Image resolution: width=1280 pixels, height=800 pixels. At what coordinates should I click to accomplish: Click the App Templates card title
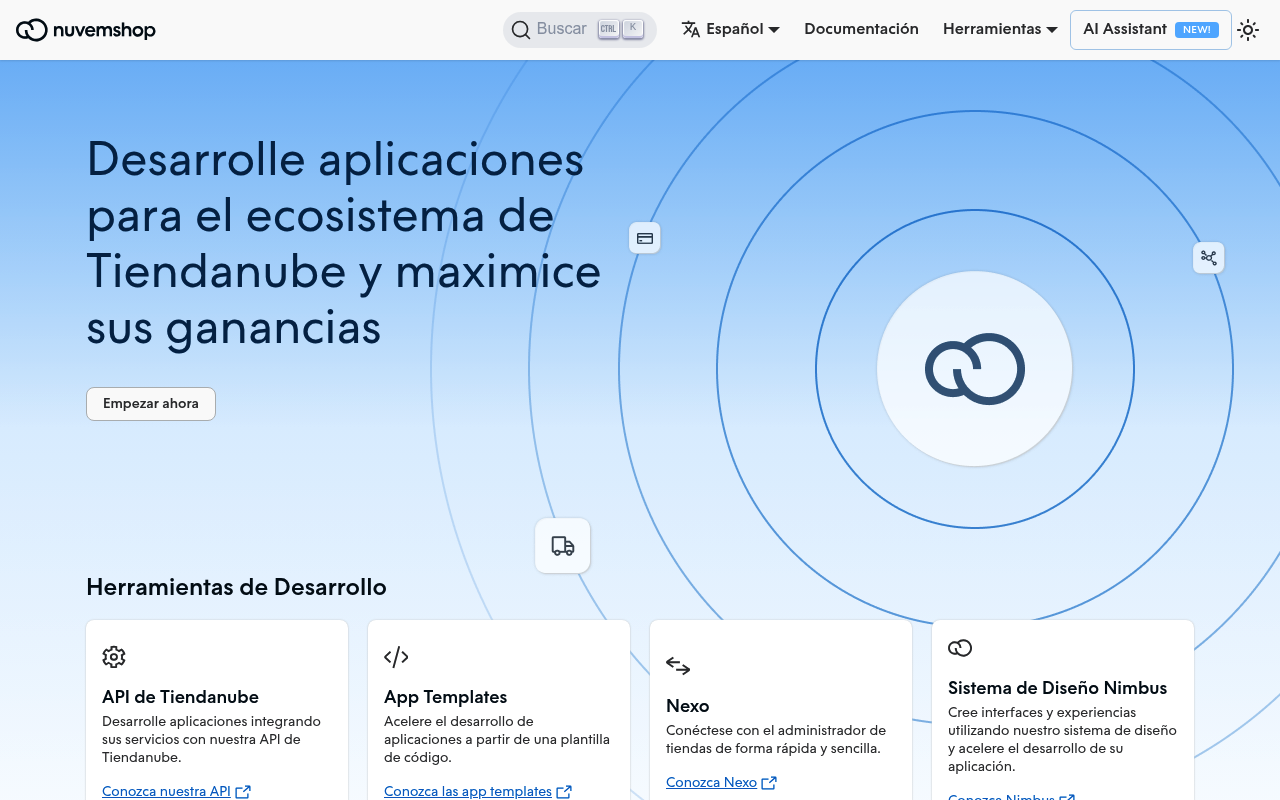coord(446,697)
